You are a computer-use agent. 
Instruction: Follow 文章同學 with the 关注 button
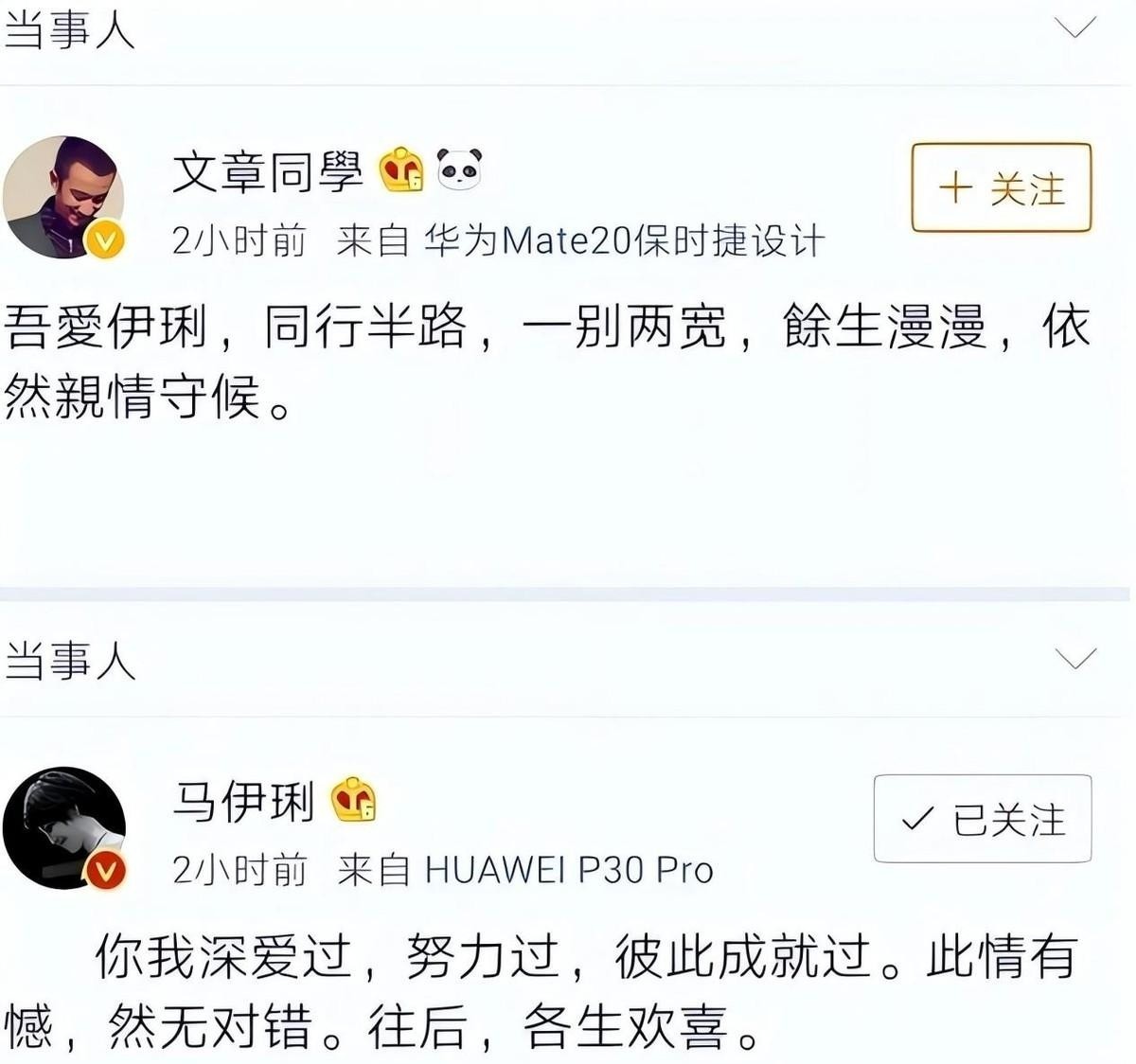click(1002, 187)
